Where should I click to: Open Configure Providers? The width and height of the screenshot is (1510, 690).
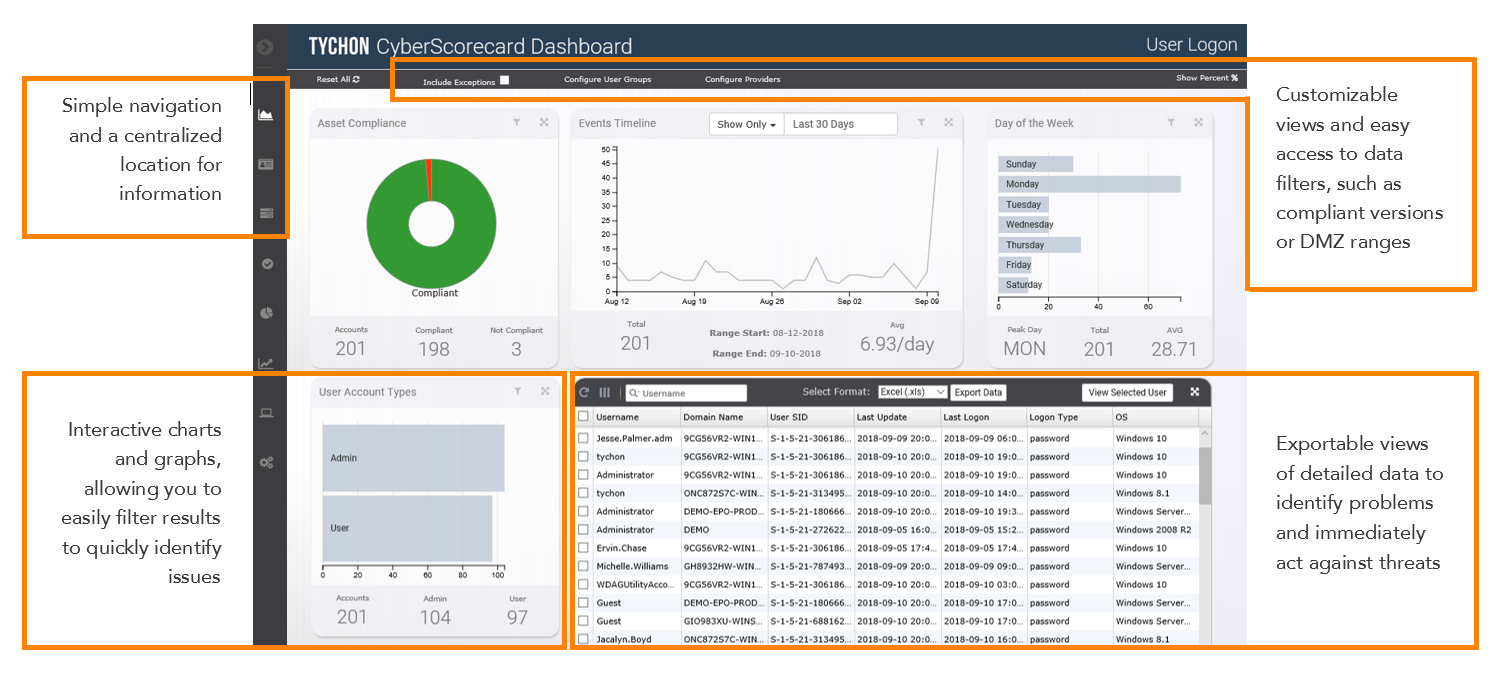[742, 79]
